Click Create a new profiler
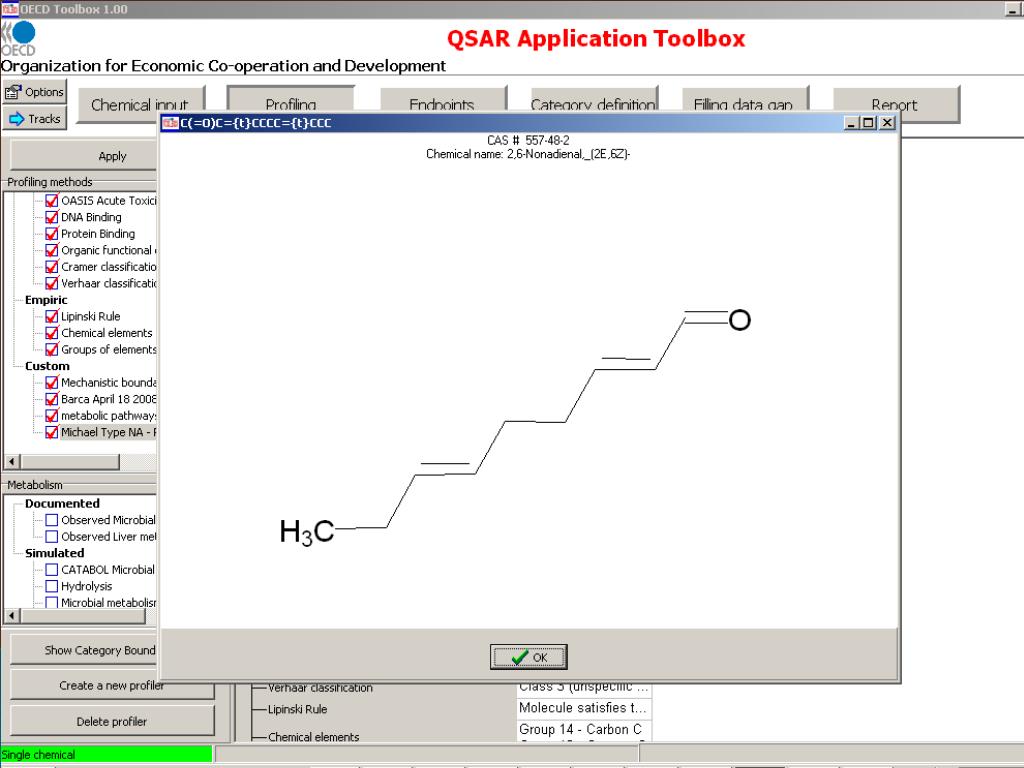1024x768 pixels. (112, 686)
